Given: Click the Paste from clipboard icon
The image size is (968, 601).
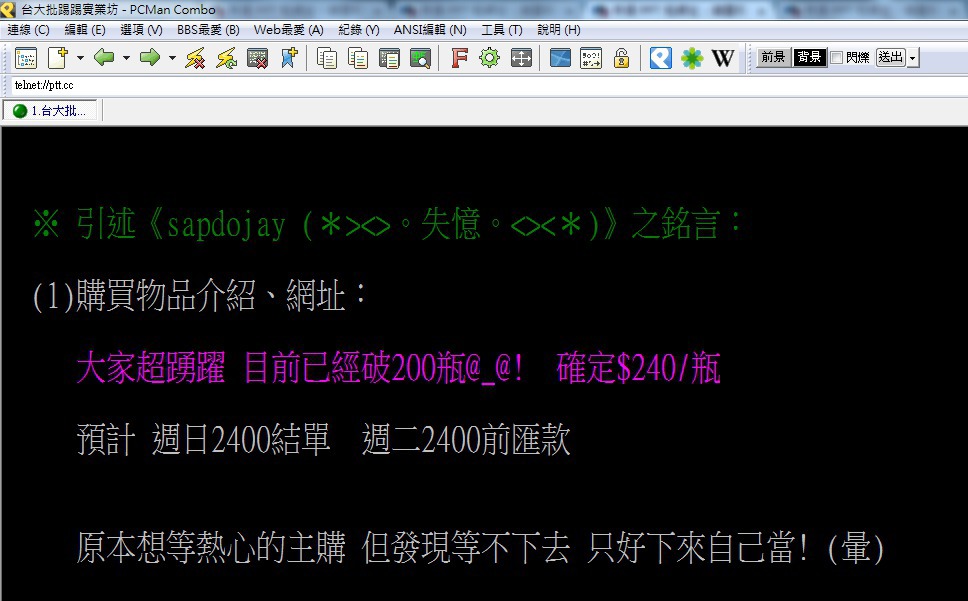Looking at the screenshot, I should coord(389,58).
